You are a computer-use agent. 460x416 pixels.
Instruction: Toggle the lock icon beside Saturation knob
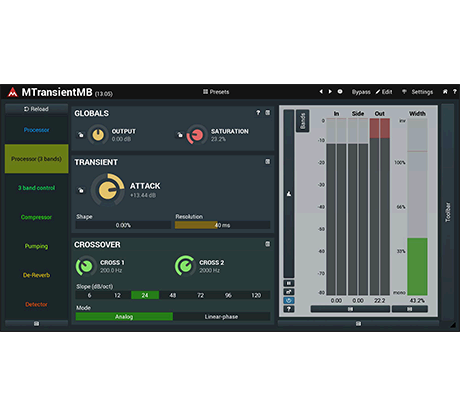pos(180,135)
